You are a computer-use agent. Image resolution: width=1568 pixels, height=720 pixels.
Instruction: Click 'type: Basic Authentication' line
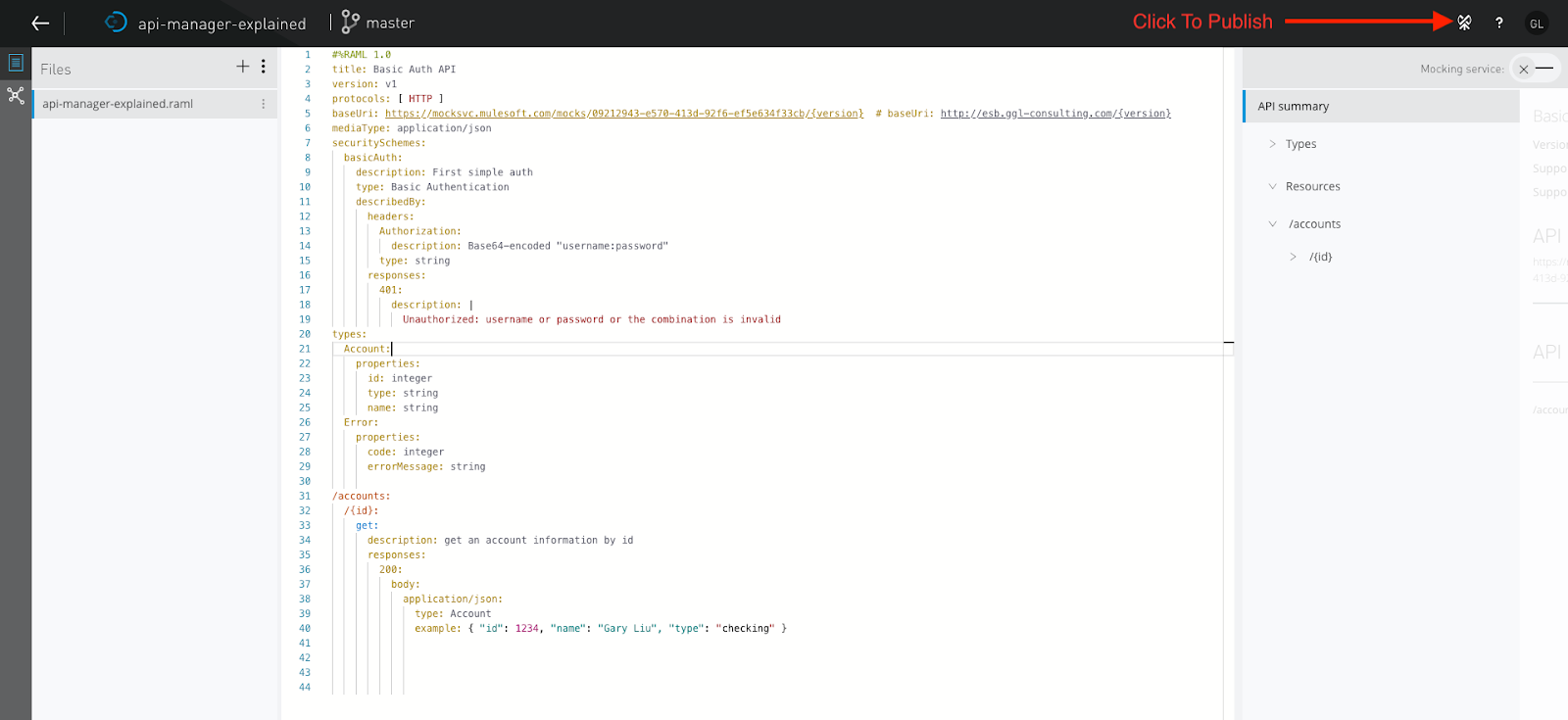[432, 187]
